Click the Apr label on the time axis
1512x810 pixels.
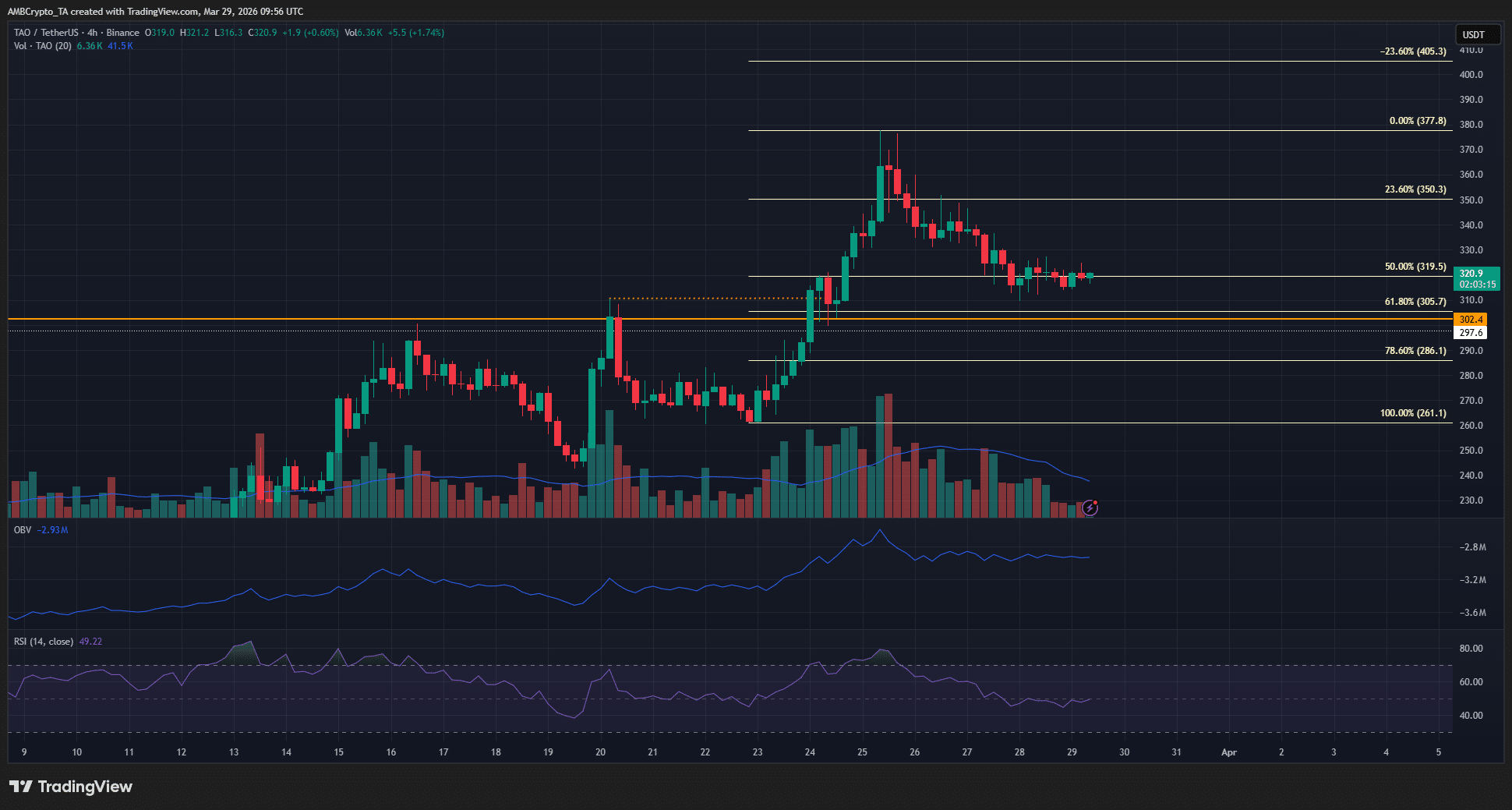point(1229,753)
